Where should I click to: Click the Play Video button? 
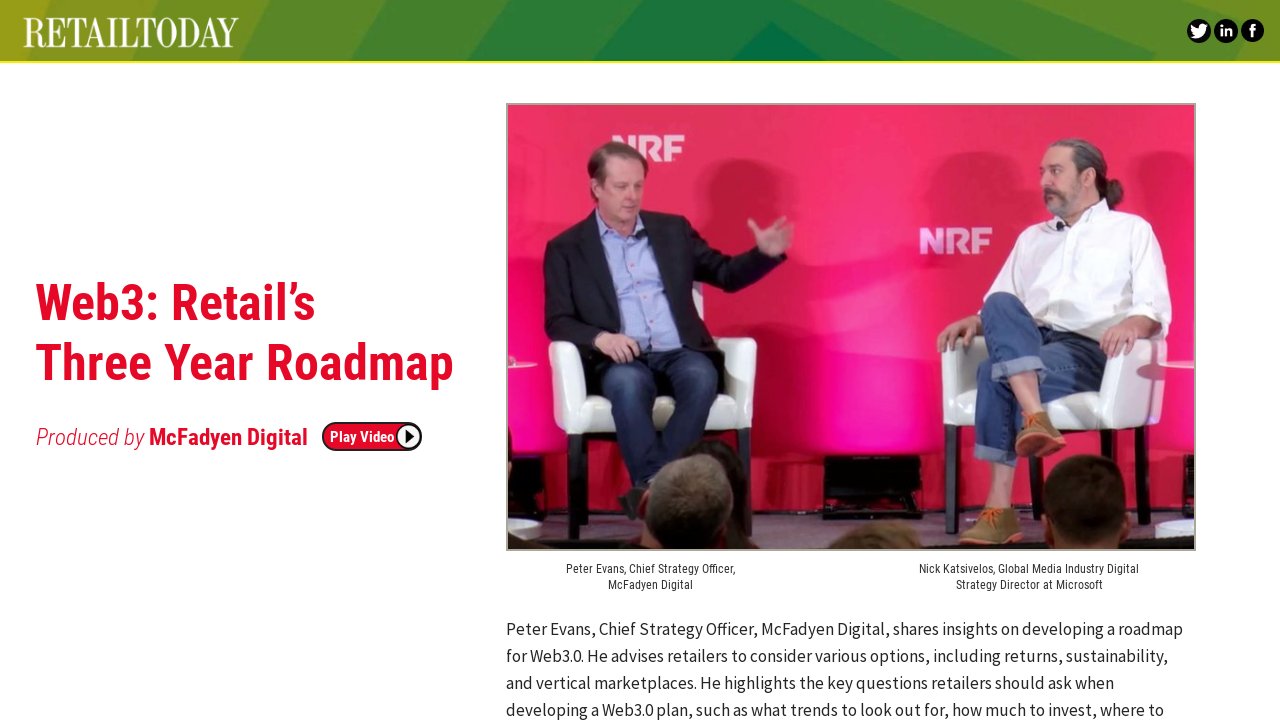click(371, 436)
